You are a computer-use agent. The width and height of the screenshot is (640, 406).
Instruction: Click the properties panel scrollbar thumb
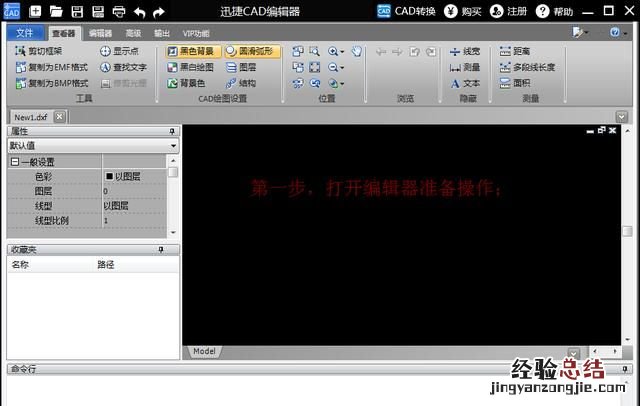(173, 172)
